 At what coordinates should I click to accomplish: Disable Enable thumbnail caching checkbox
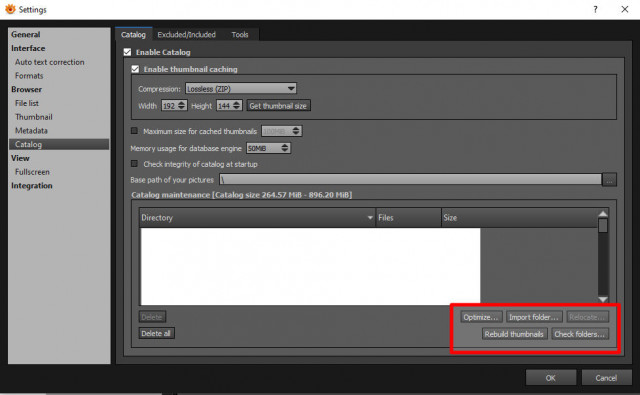[135, 69]
